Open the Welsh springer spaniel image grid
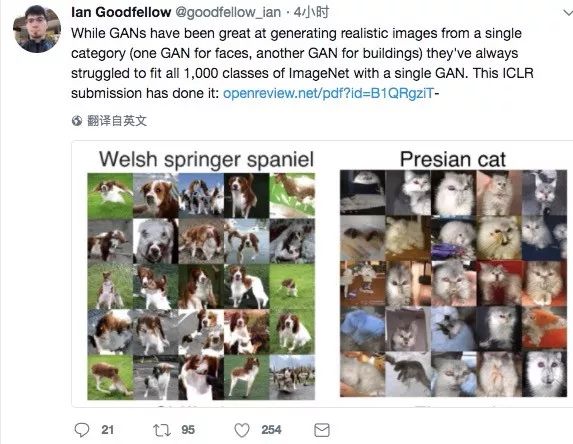 click(201, 286)
